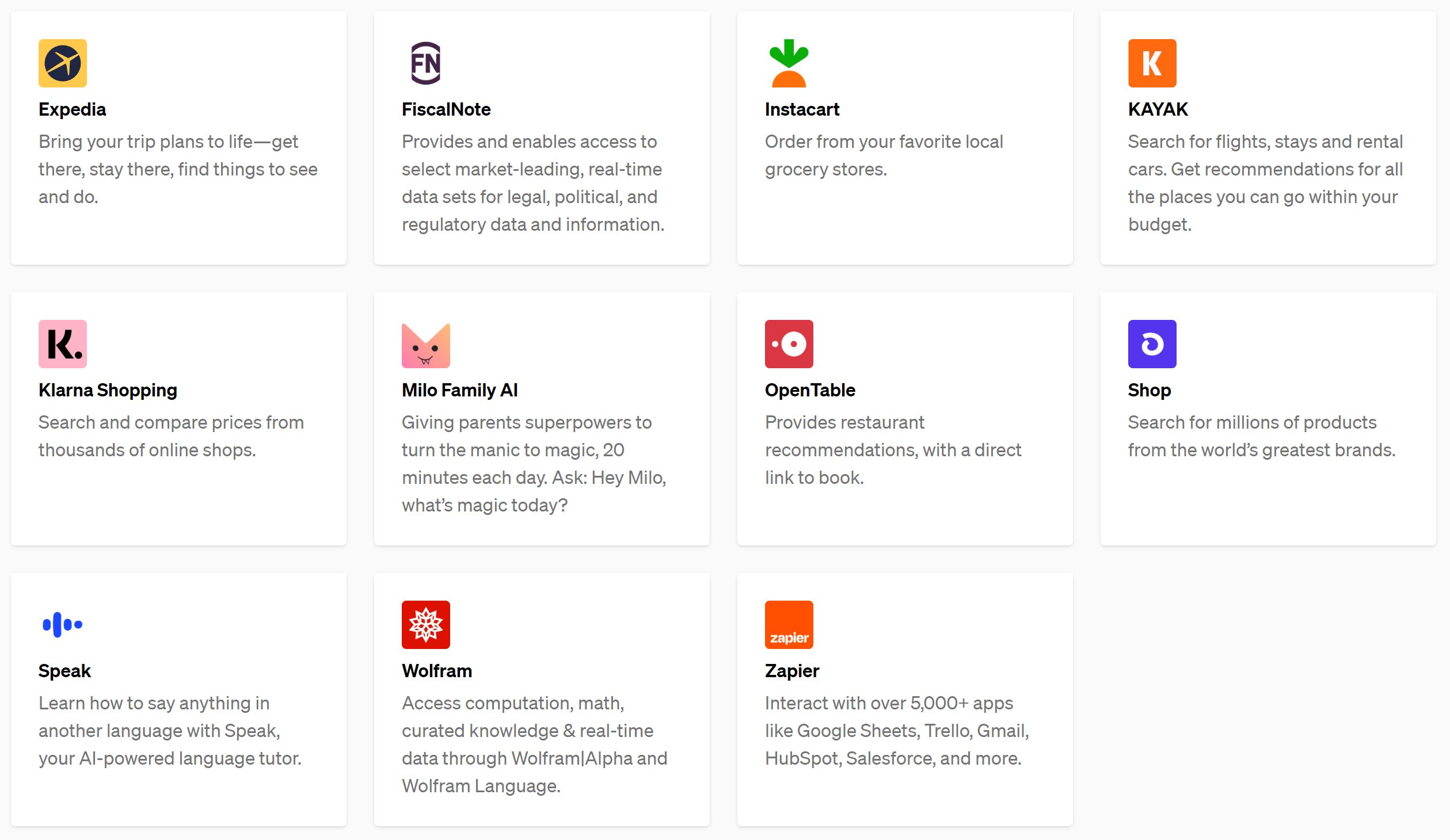Open the Shop plugin title
Screen dimensions: 1450x840
point(1150,390)
